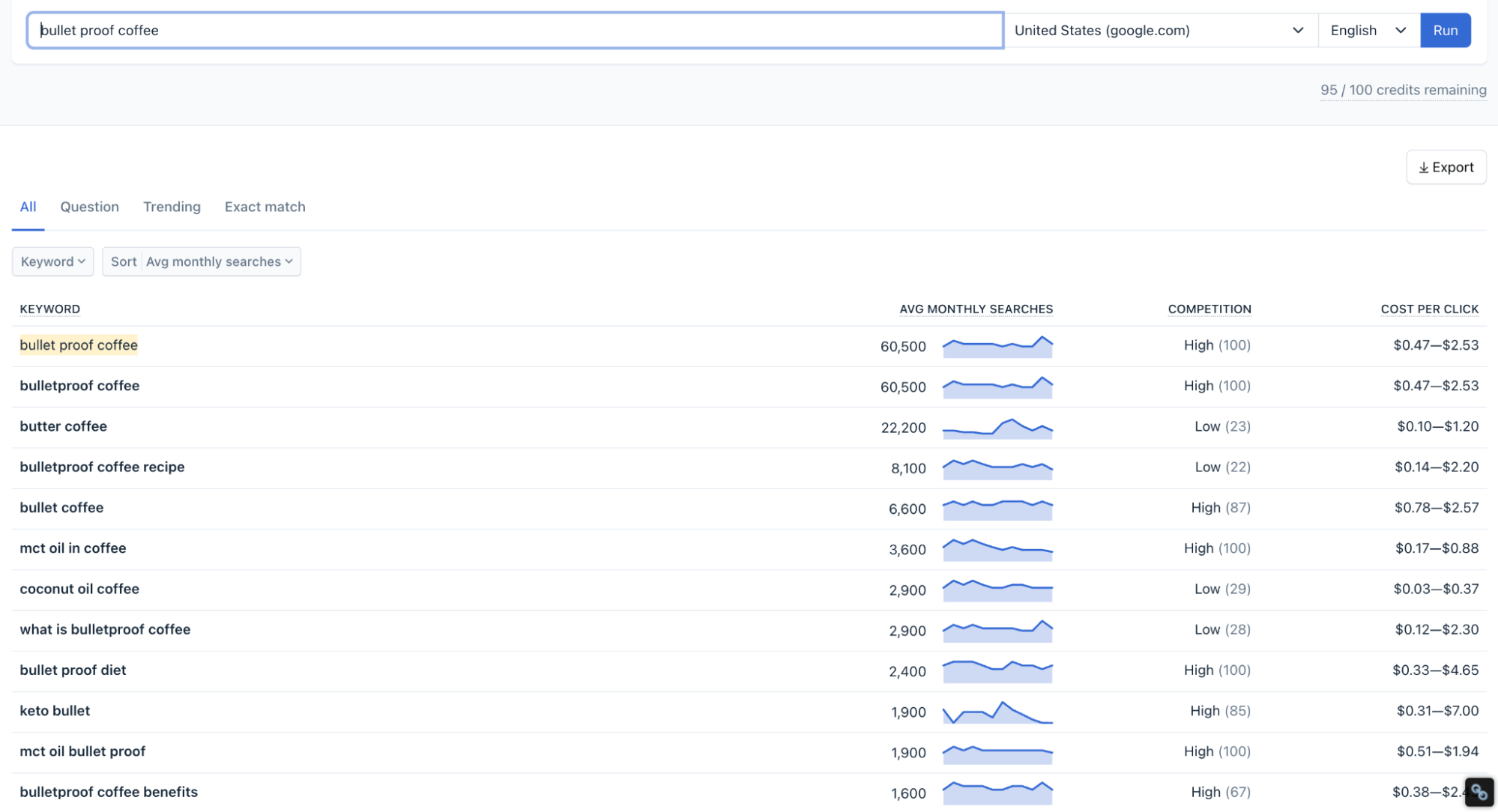Select the Exact match tab
This screenshot has height=812, width=1498.
265,207
